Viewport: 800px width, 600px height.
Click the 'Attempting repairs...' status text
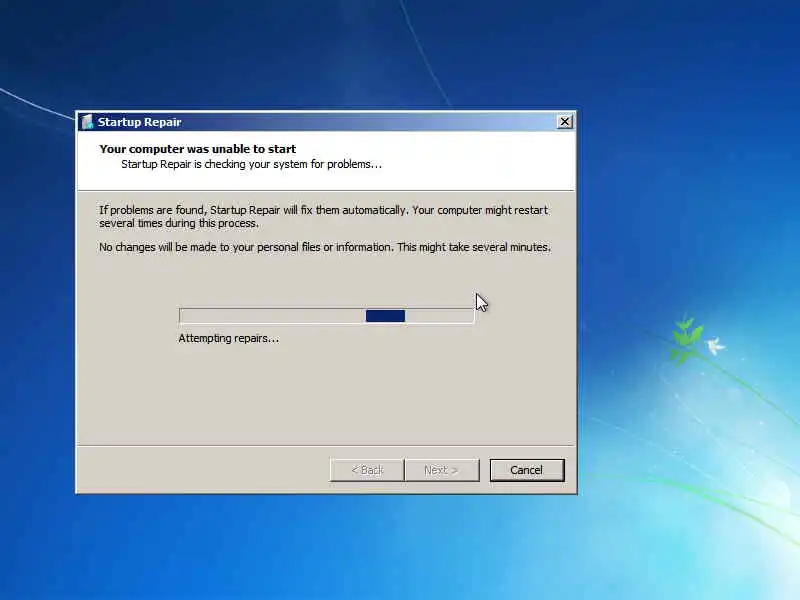[229, 338]
